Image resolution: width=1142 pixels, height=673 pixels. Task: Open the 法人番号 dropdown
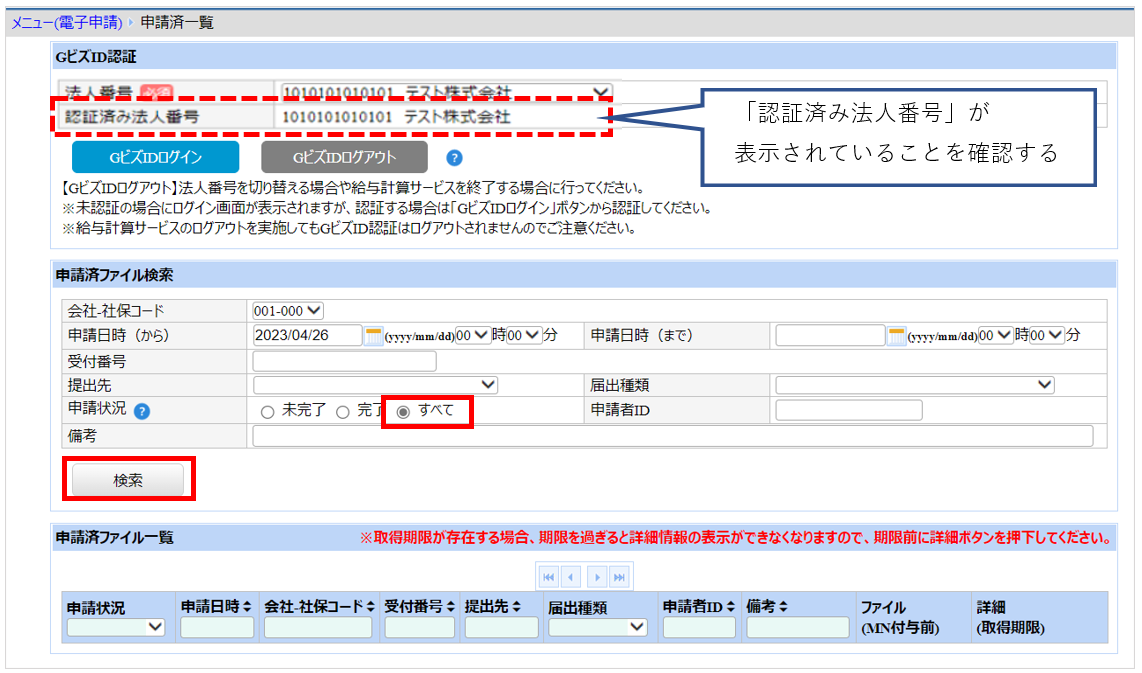(446, 93)
